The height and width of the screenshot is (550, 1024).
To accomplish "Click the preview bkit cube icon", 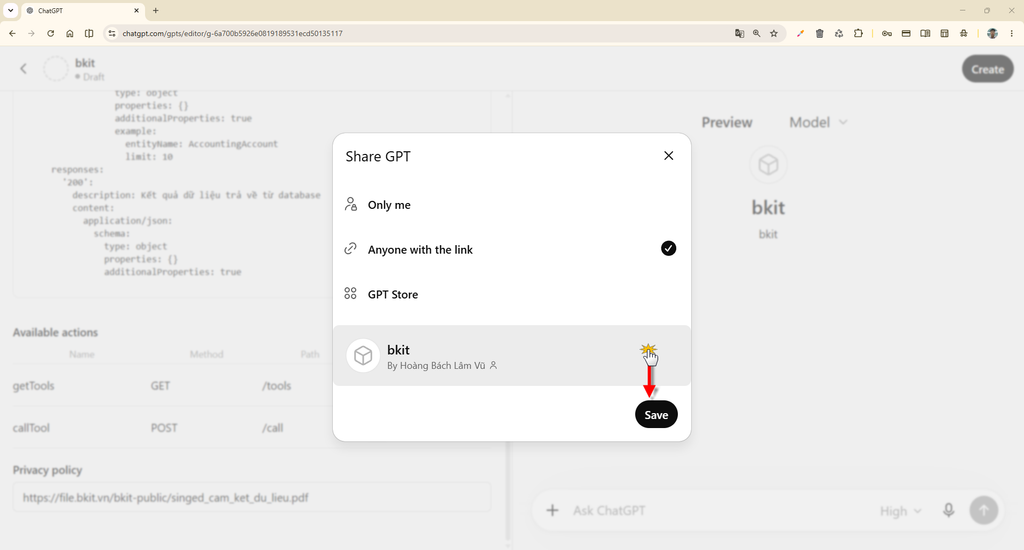I will pos(768,165).
